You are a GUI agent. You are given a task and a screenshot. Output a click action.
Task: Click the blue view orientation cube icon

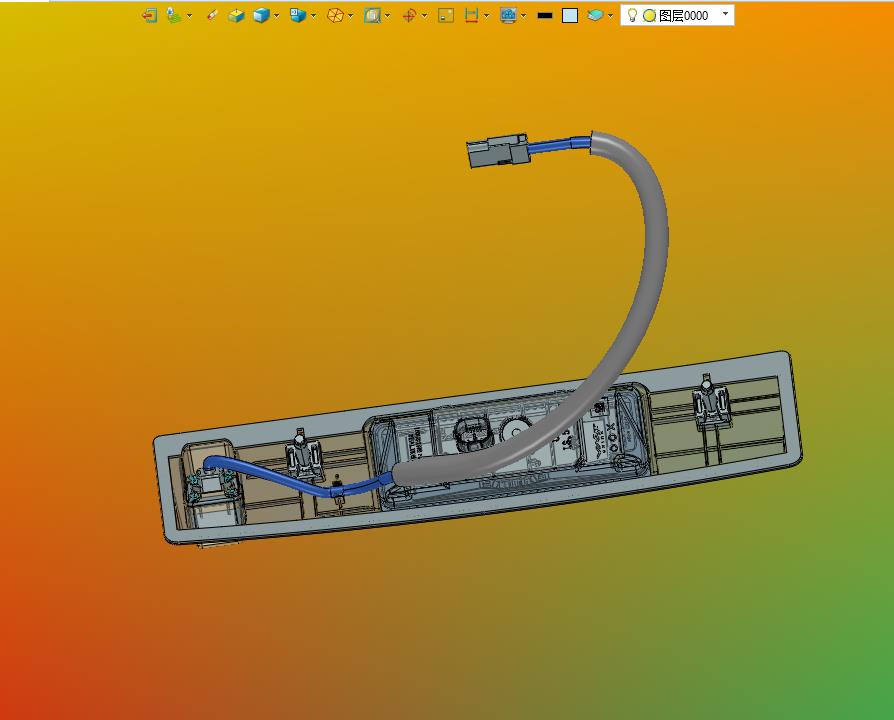tap(298, 15)
